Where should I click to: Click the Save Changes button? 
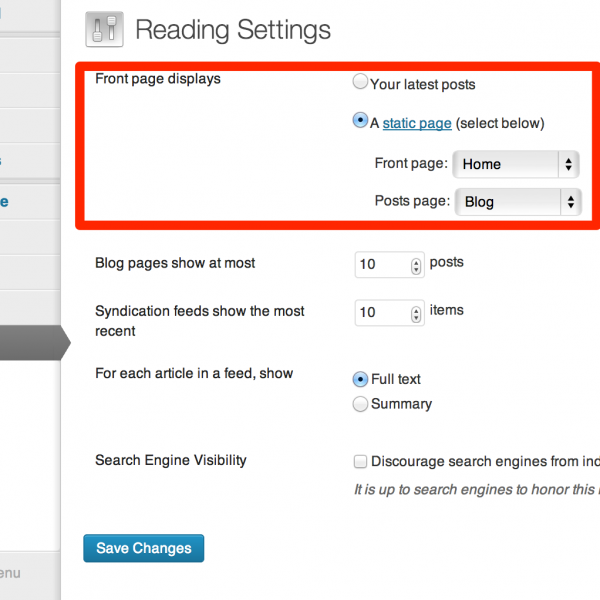(x=144, y=548)
